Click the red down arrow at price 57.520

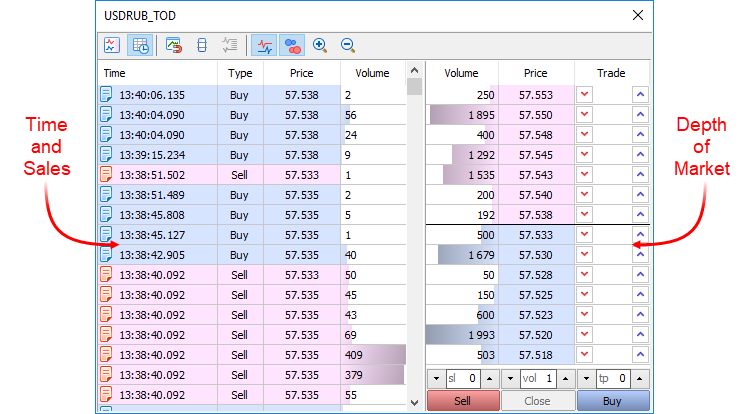(585, 335)
